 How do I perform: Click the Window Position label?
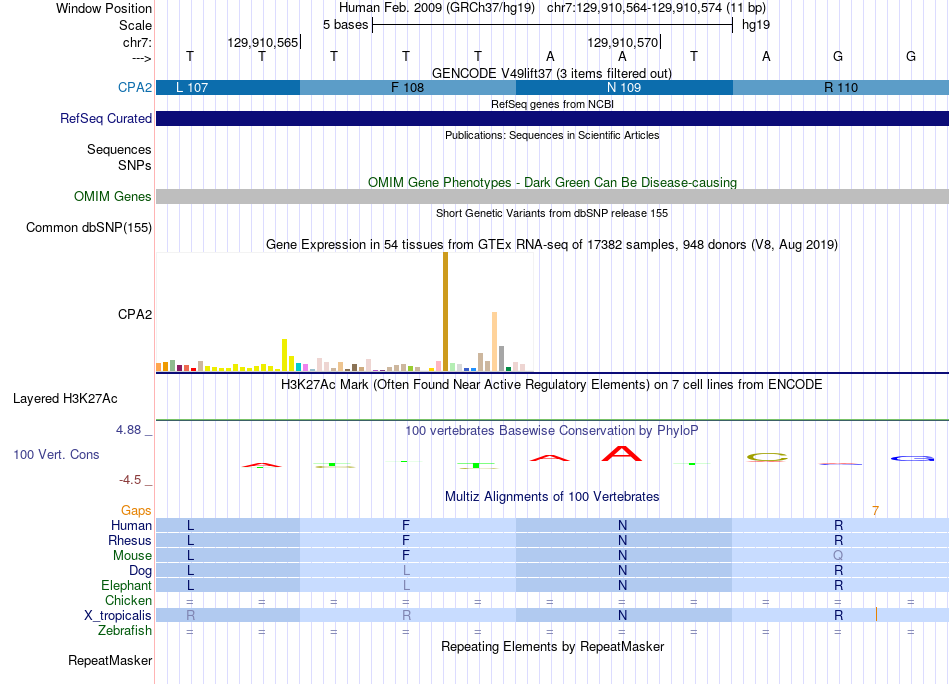point(104,8)
